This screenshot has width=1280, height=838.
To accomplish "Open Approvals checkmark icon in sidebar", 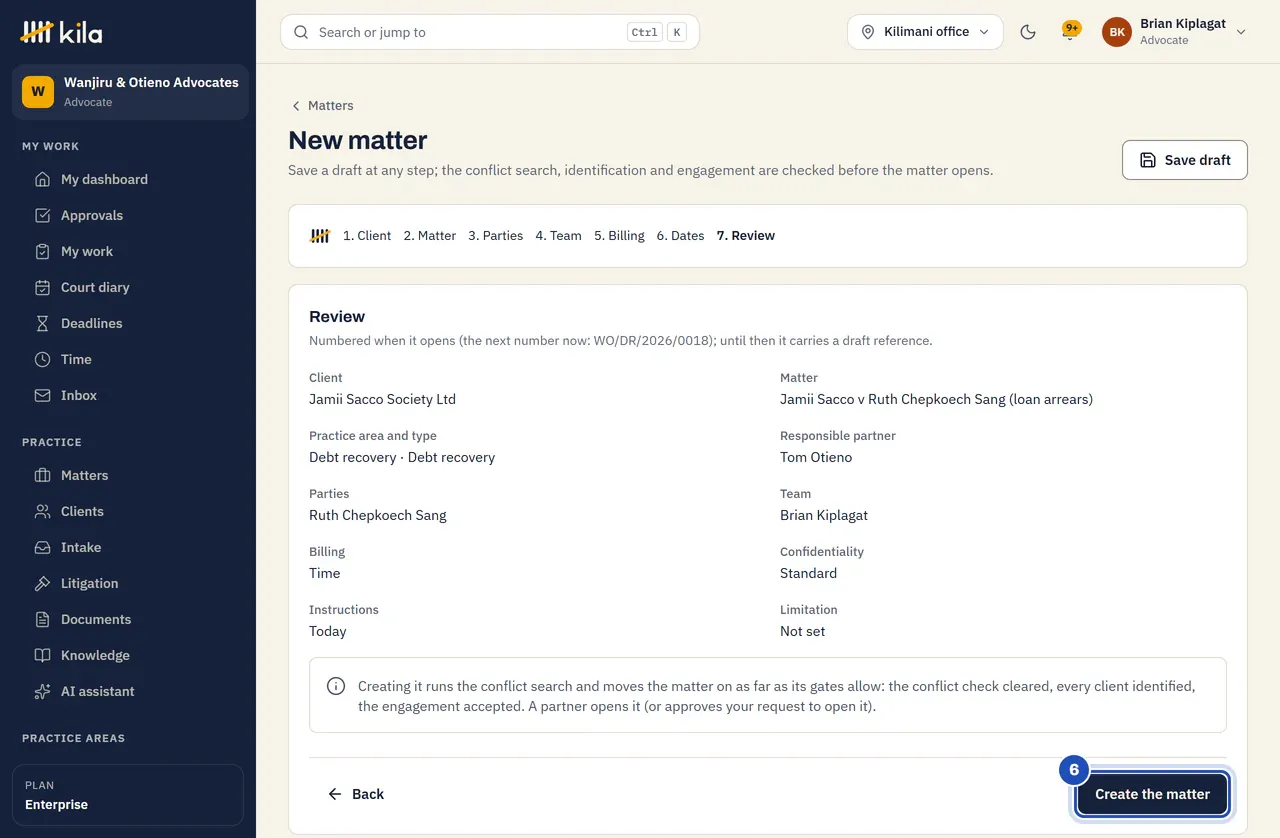I will pyautogui.click(x=42, y=216).
